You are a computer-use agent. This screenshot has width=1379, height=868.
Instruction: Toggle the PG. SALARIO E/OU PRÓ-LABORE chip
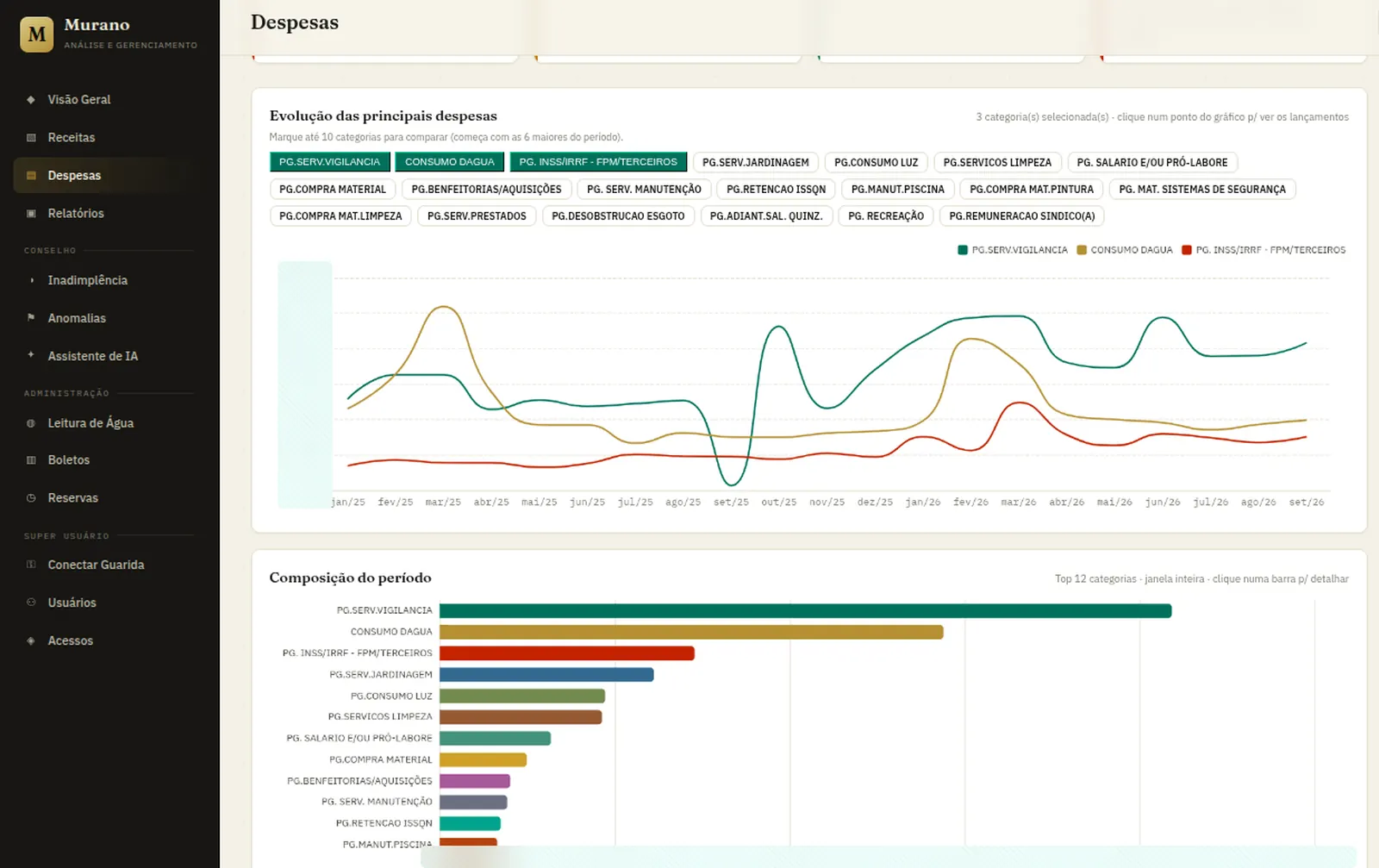[1152, 162]
